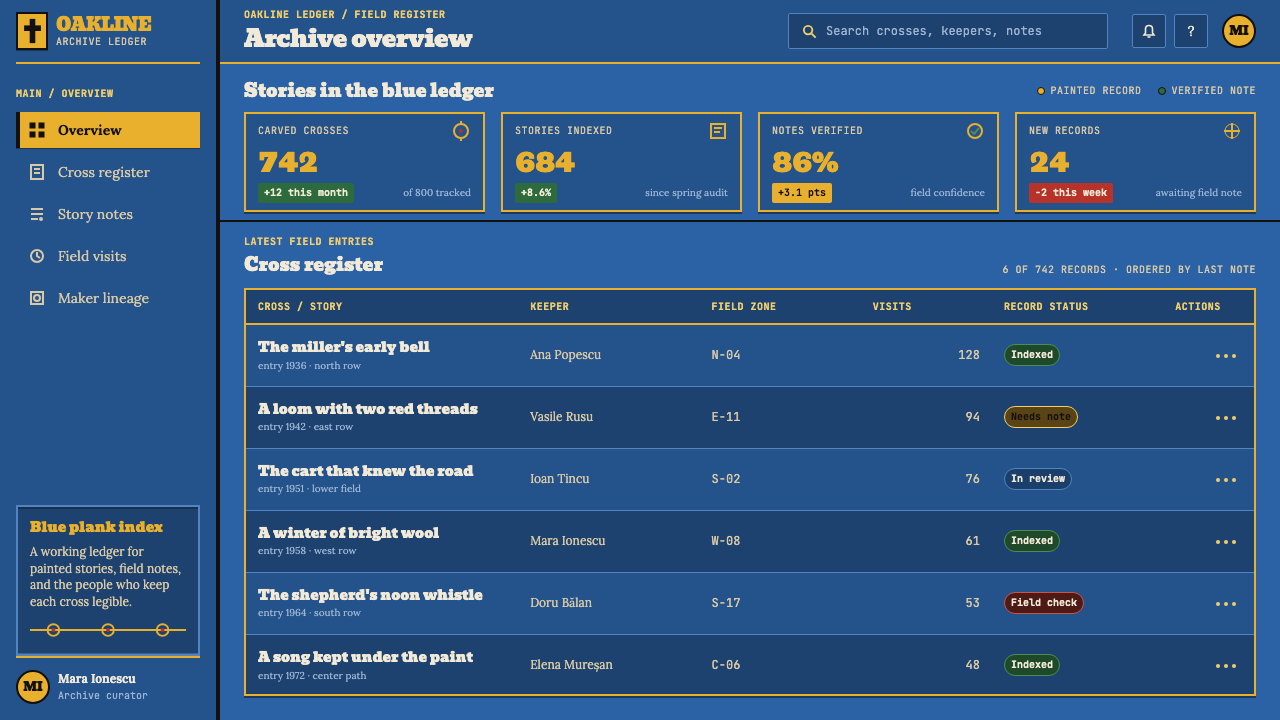Click the Painted Record legend dot
Viewport: 1280px width, 720px height.
coord(1041,91)
